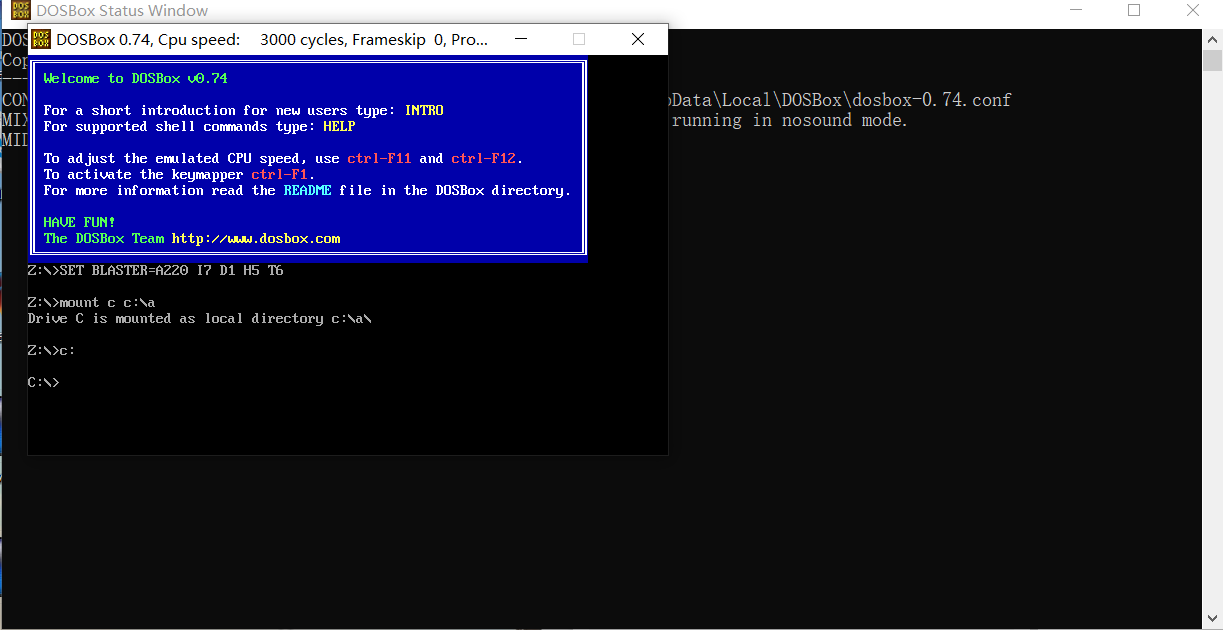Click the Drive C is mounted message
The width and height of the screenshot is (1223, 630).
click(x=198, y=318)
